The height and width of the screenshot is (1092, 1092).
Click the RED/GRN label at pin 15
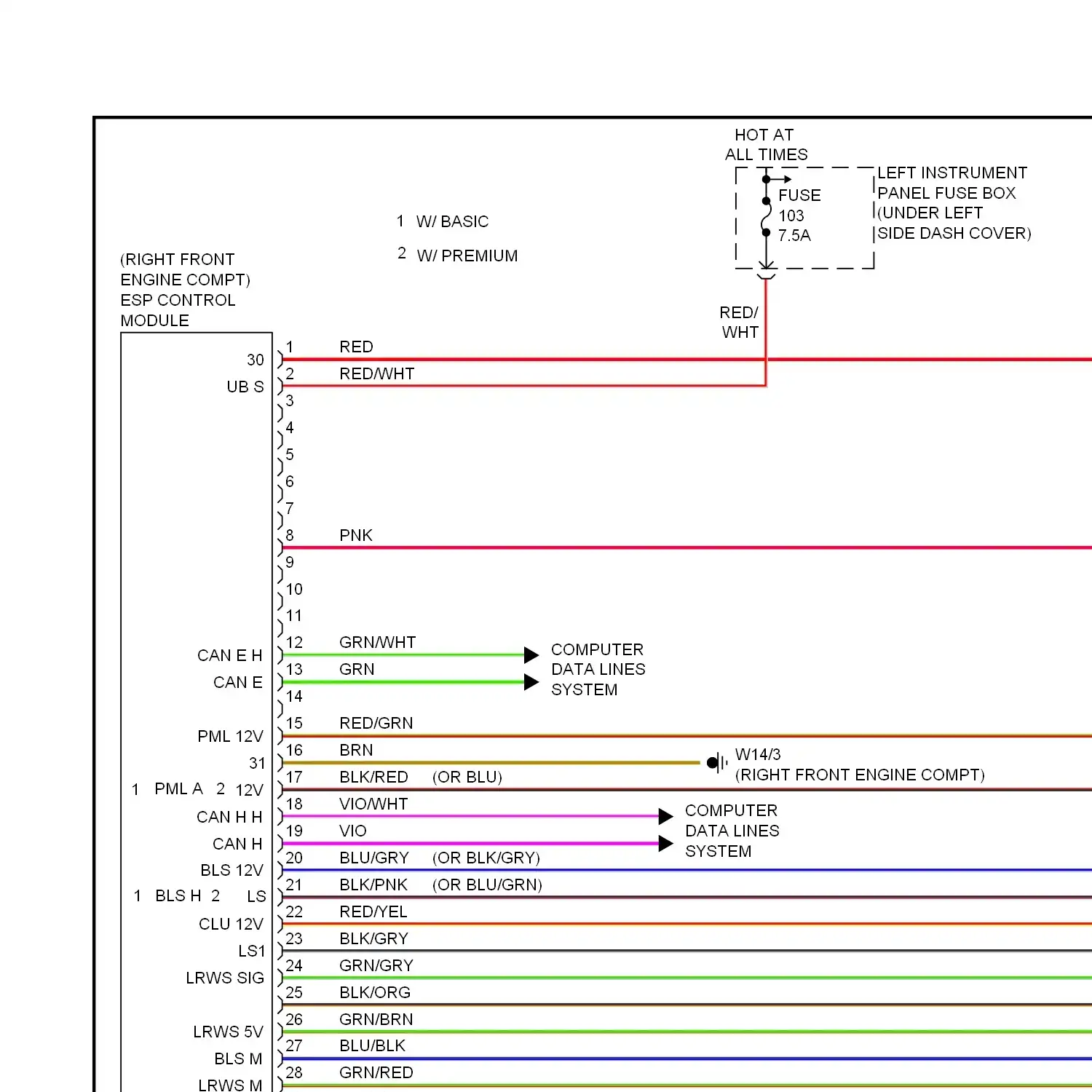pos(376,723)
